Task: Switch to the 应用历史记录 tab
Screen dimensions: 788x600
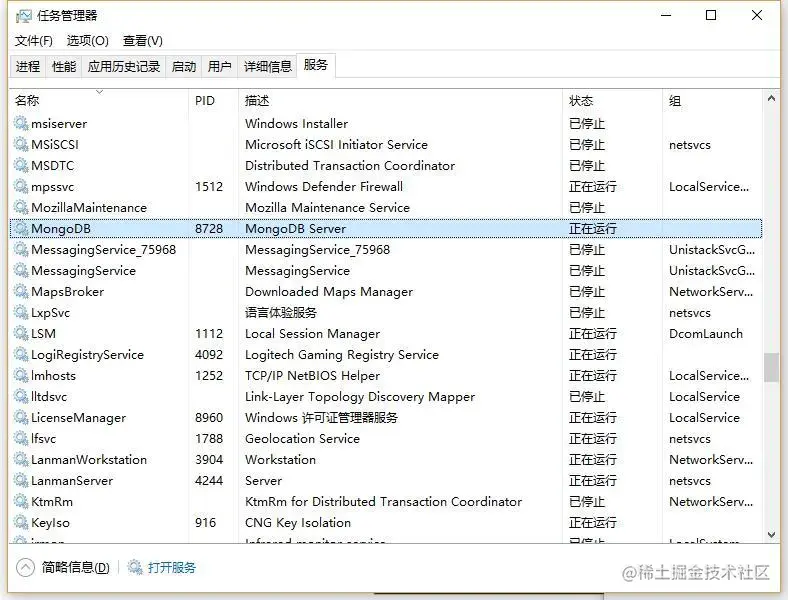Action: 124,66
